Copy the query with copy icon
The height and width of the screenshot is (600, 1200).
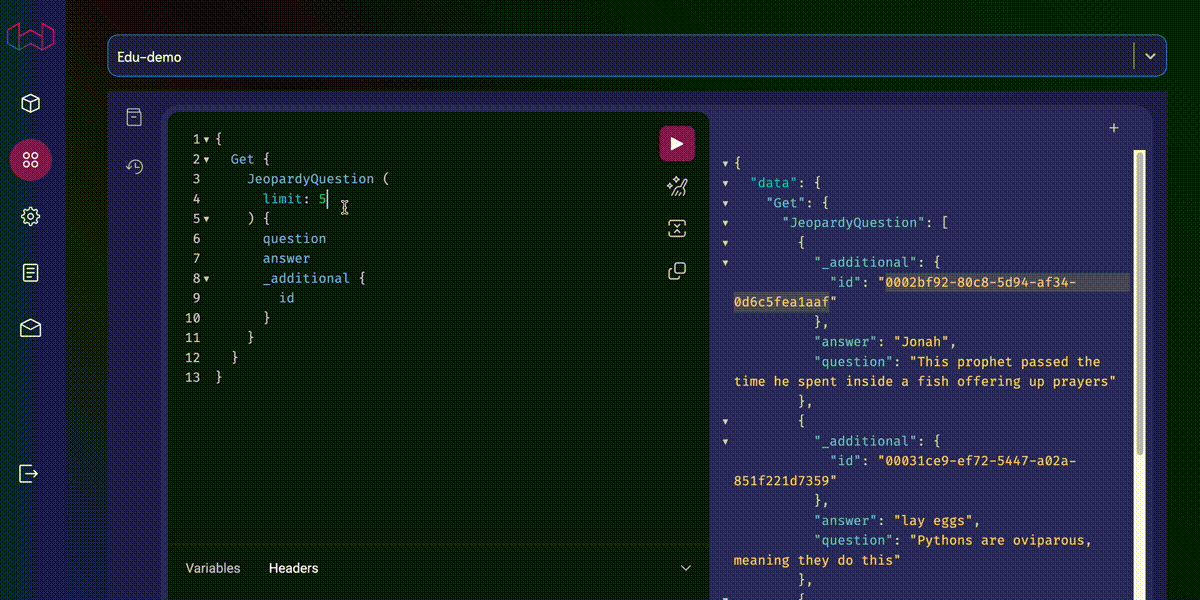677,271
